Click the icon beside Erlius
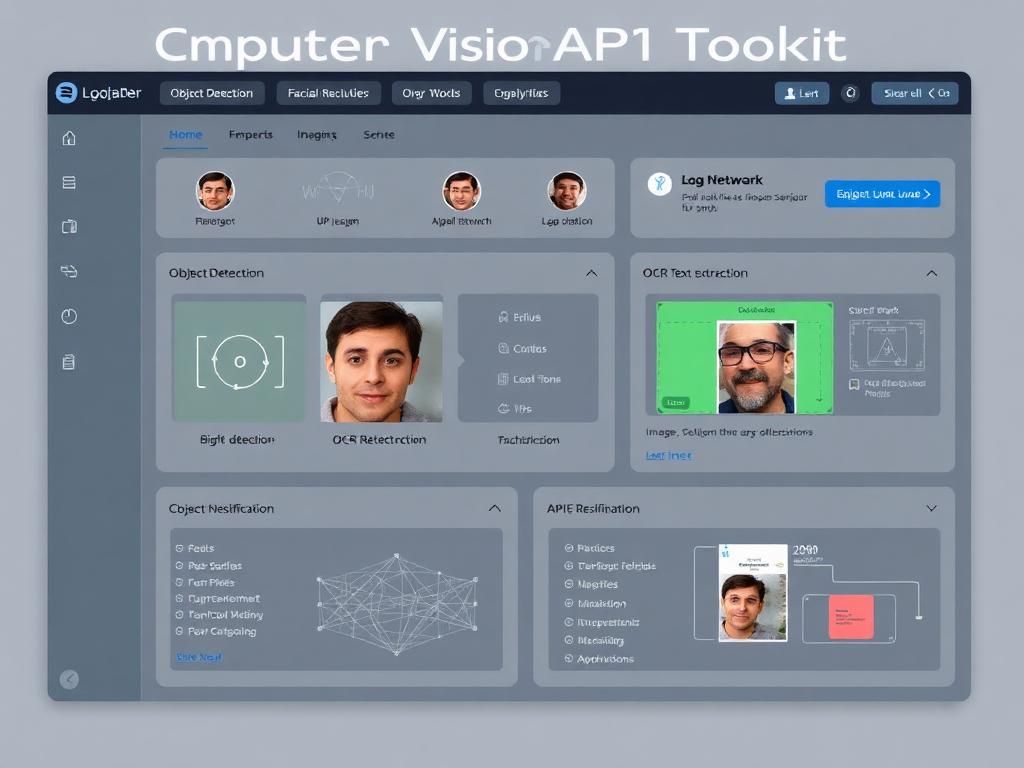 pyautogui.click(x=504, y=317)
